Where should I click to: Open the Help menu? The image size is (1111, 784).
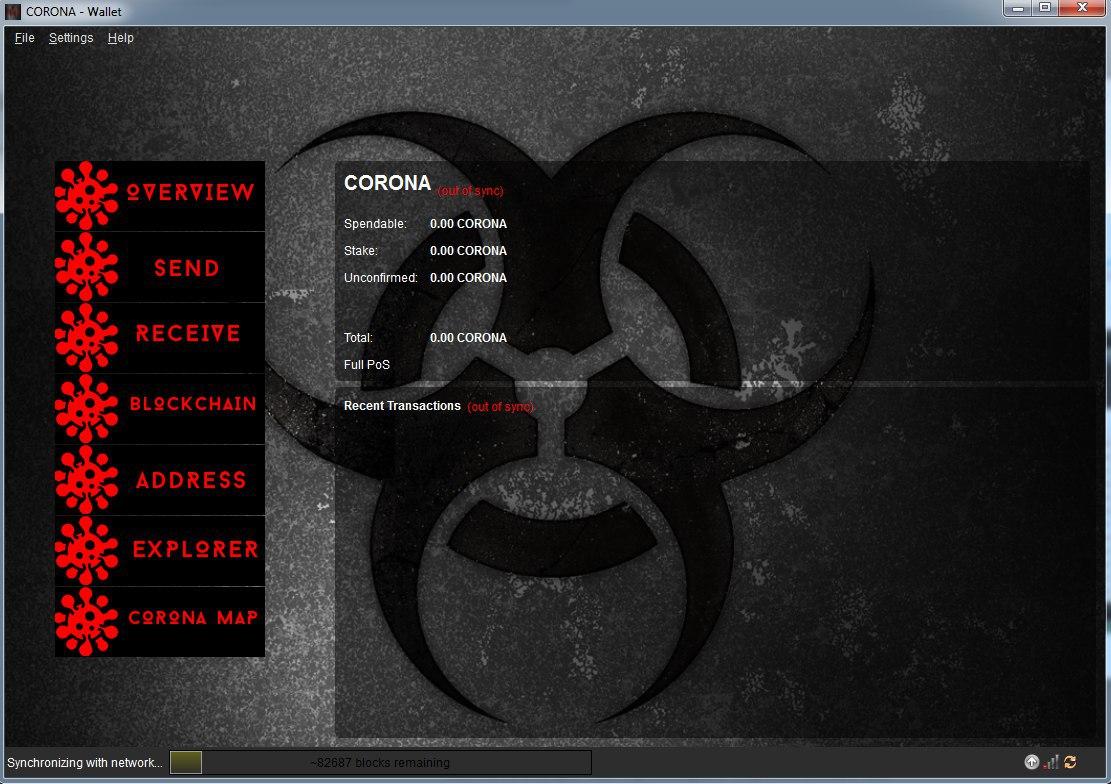[120, 38]
